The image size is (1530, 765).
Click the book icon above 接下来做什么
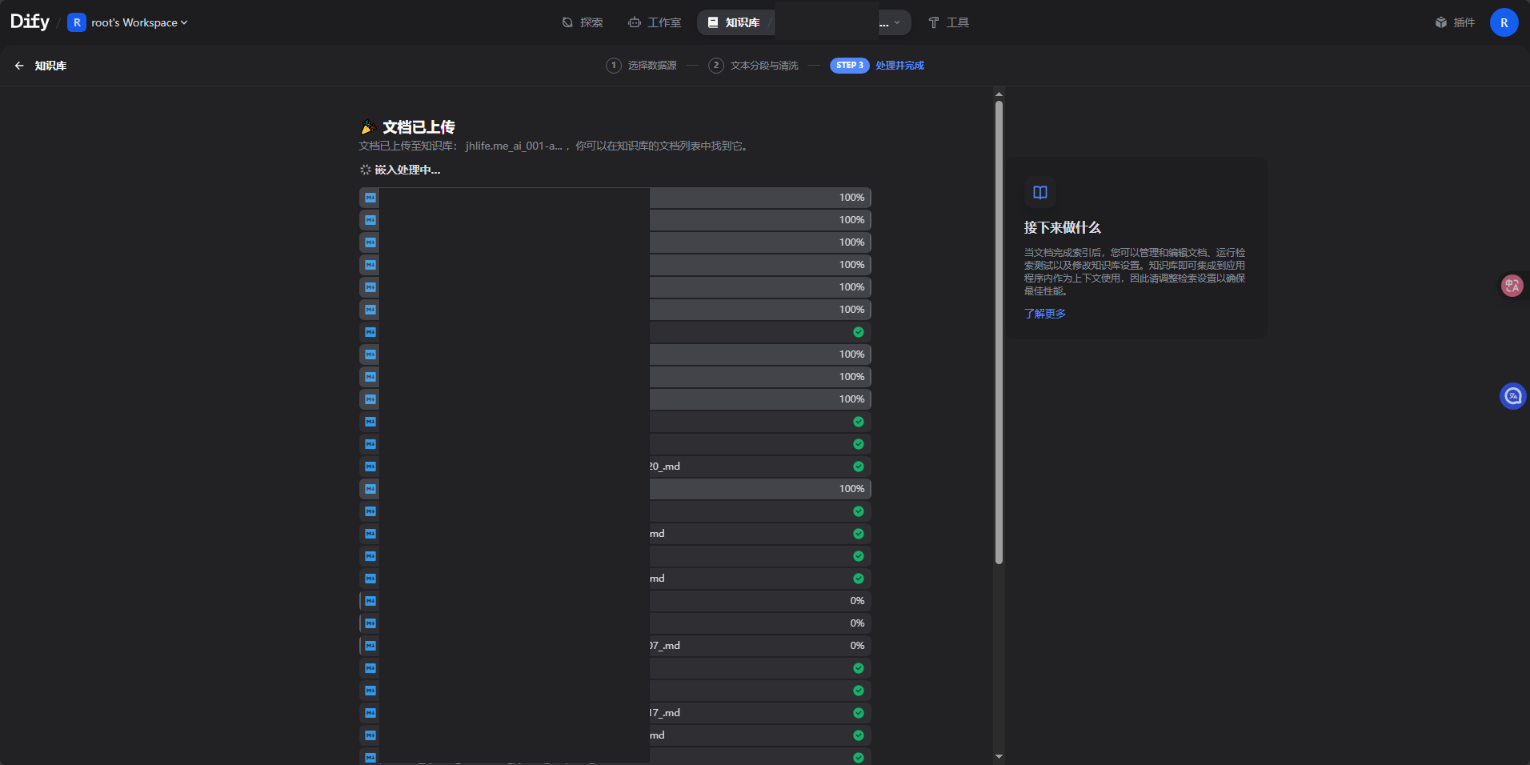coord(1040,192)
